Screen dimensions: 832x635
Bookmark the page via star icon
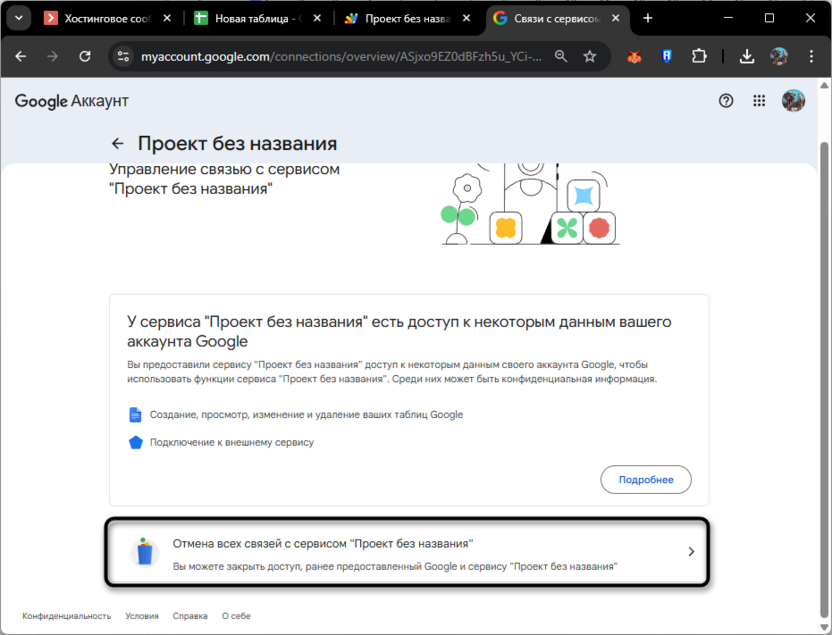point(590,57)
